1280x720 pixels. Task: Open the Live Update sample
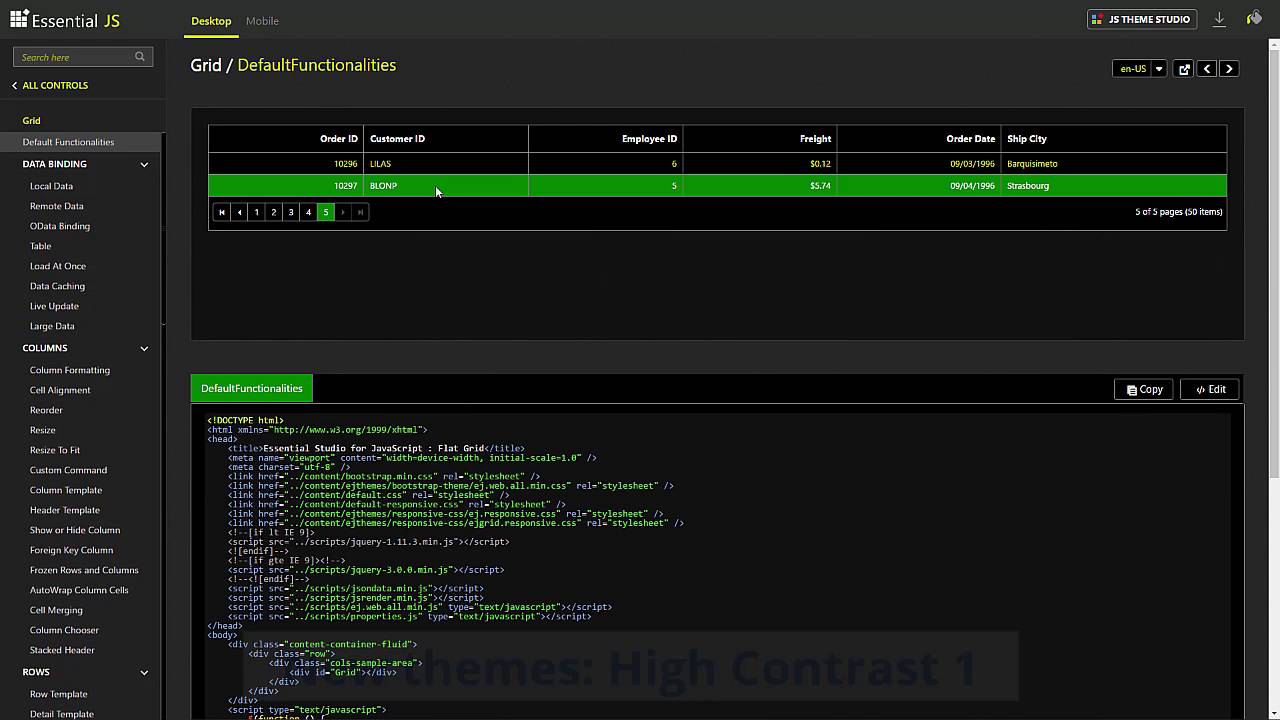[54, 306]
